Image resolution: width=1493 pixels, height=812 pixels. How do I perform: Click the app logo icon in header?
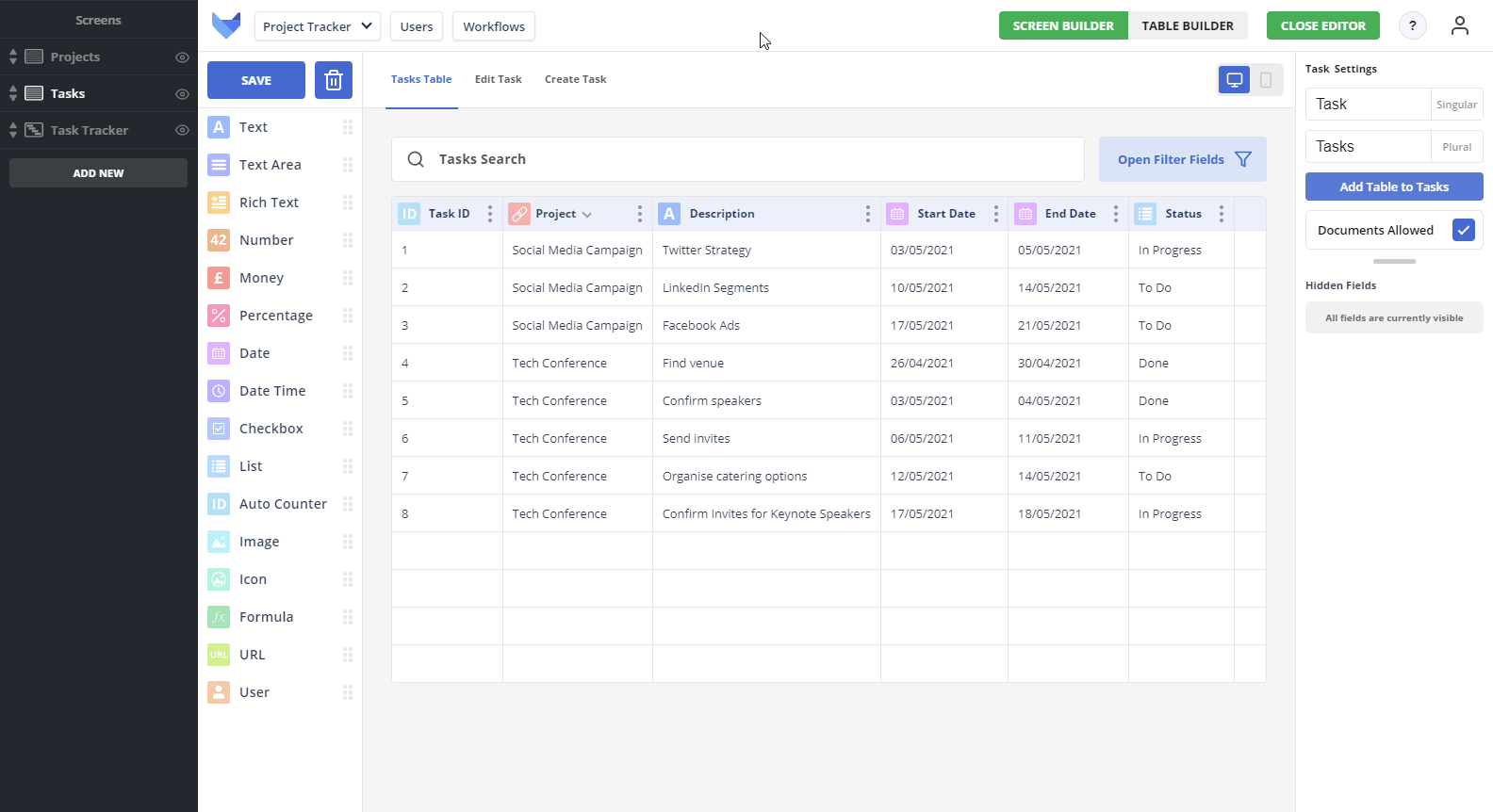pyautogui.click(x=226, y=25)
